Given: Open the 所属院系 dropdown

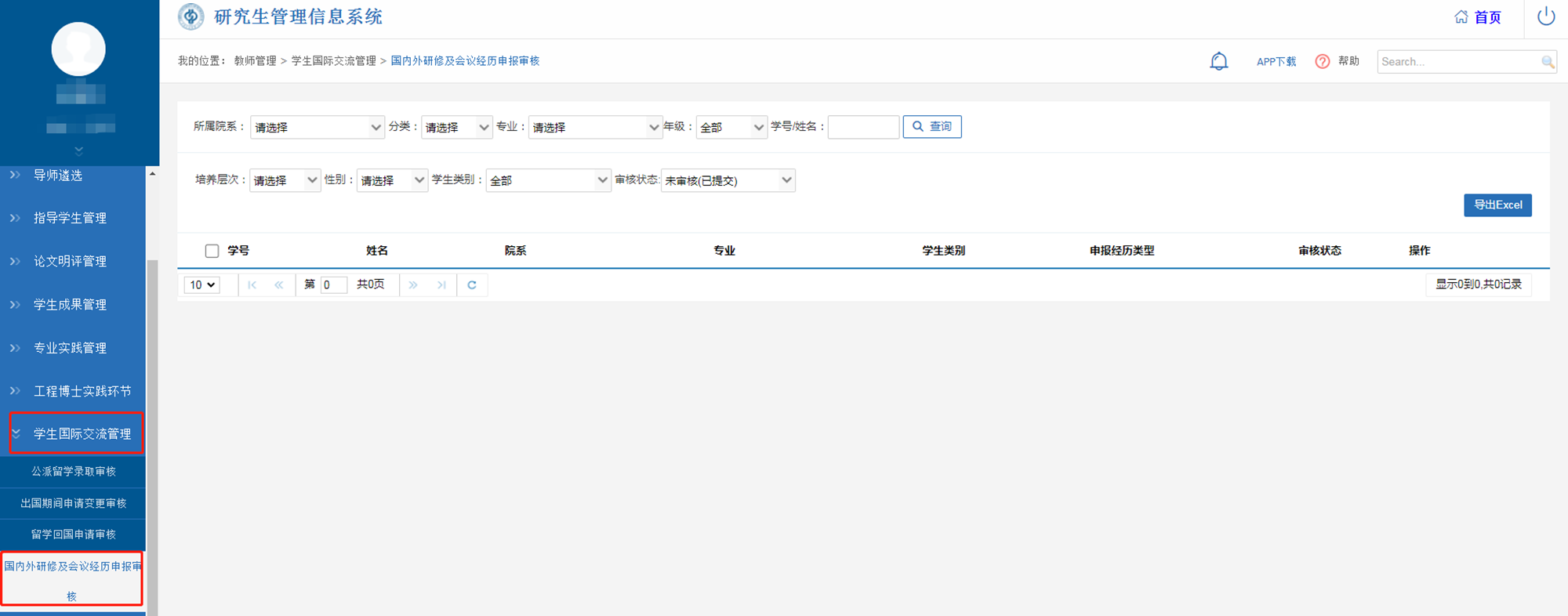Looking at the screenshot, I should (317, 127).
